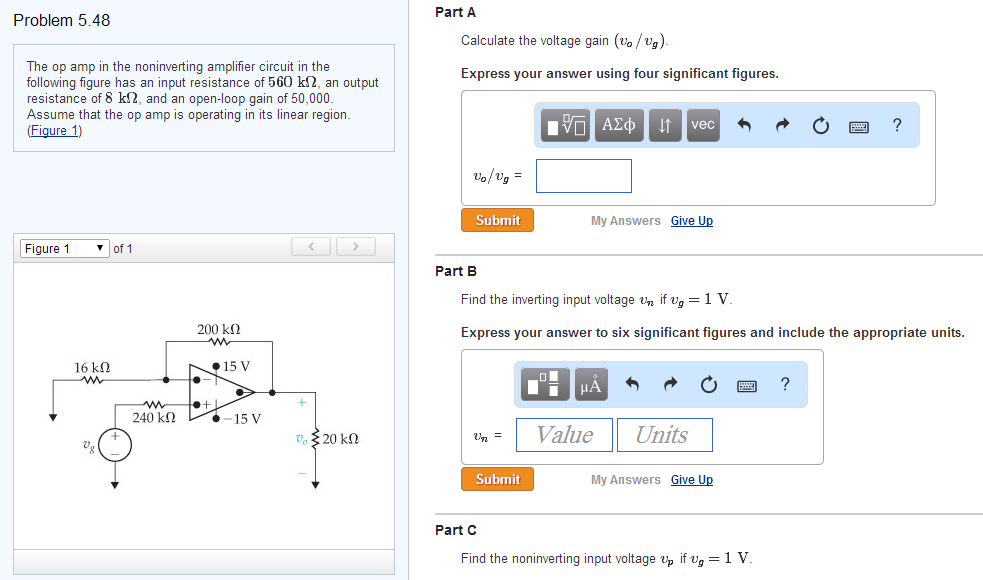
Task: Click the superscript/subscript arrows icon
Action: [x=664, y=124]
